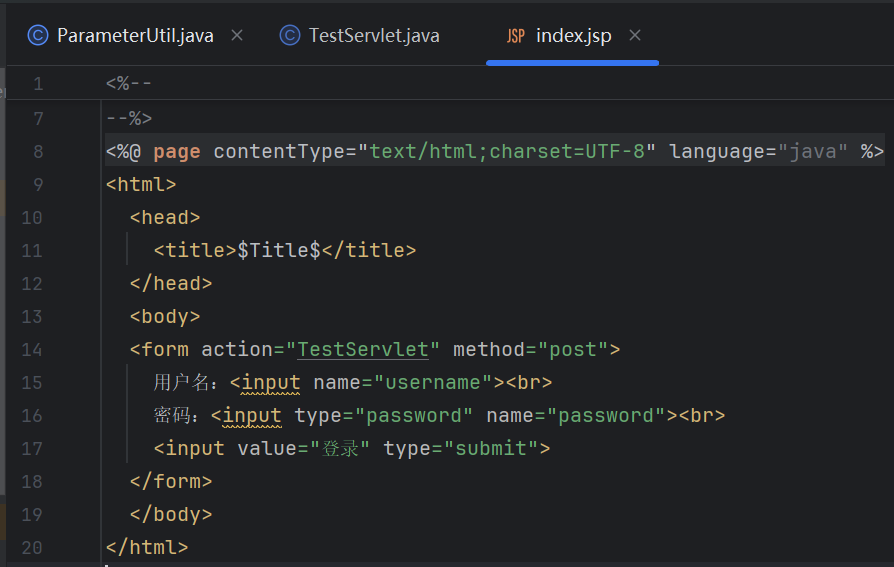
Task: Click the closing html tag on line 20
Action: (147, 548)
